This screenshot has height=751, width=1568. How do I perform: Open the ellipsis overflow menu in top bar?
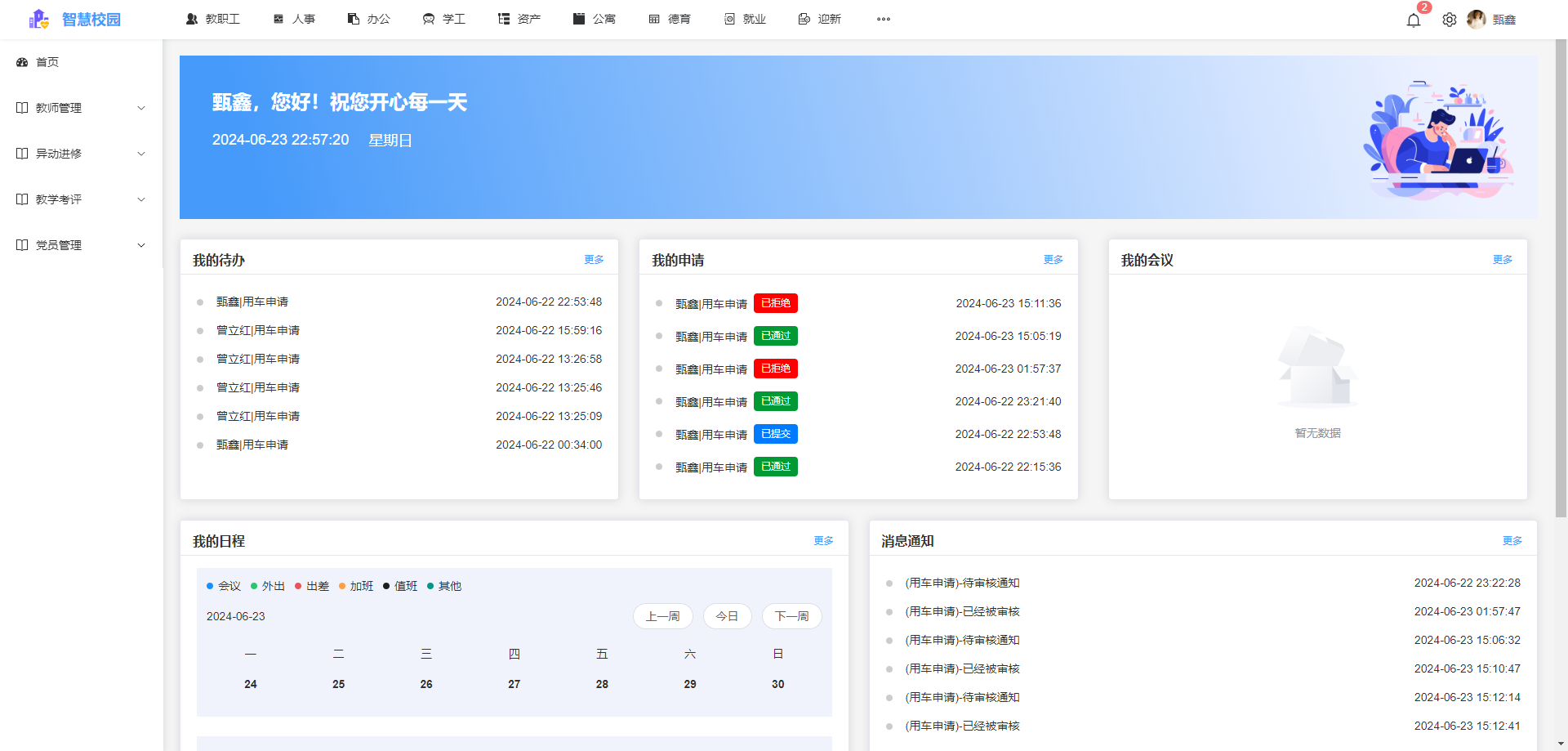tap(883, 19)
